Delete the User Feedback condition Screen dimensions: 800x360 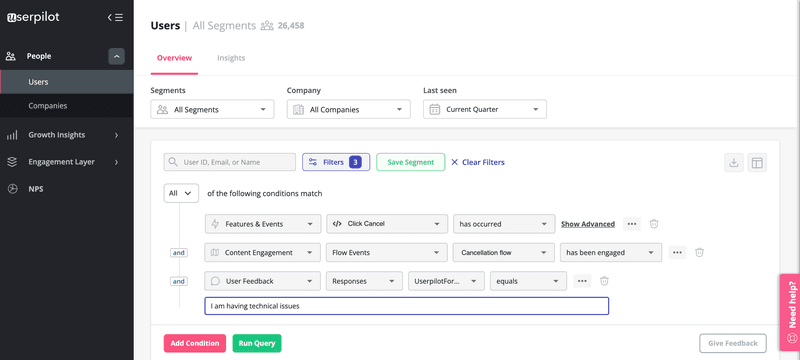604,281
